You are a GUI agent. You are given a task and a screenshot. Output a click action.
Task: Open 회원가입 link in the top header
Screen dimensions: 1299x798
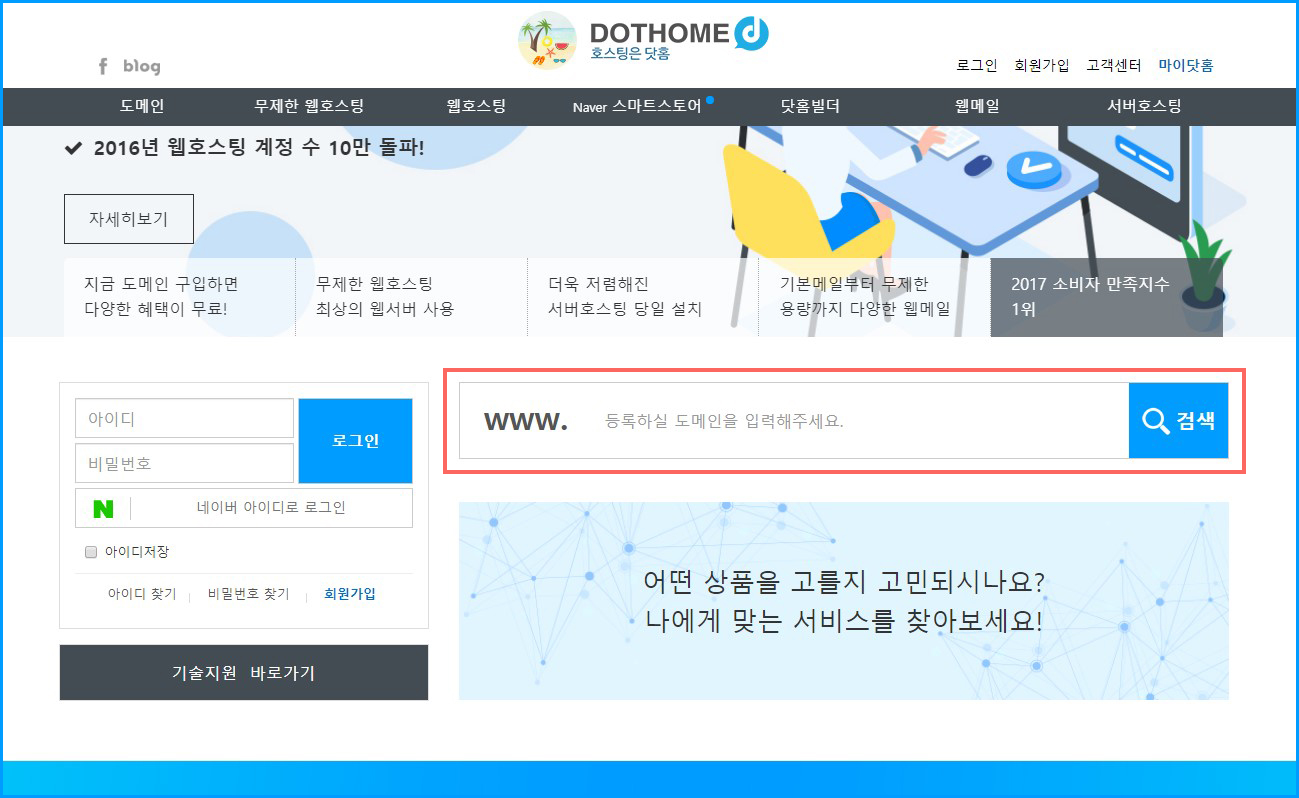pyautogui.click(x=1042, y=65)
